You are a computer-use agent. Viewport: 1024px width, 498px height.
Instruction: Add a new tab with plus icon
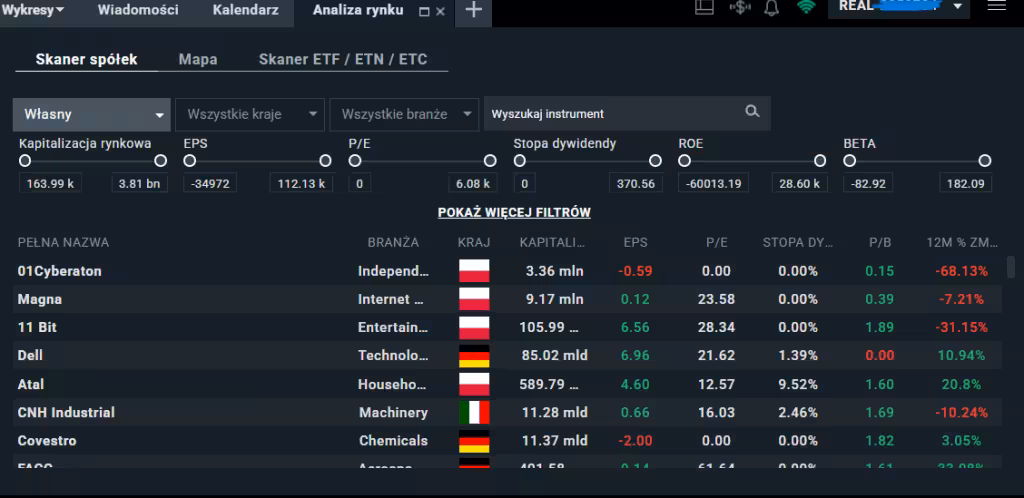click(473, 10)
